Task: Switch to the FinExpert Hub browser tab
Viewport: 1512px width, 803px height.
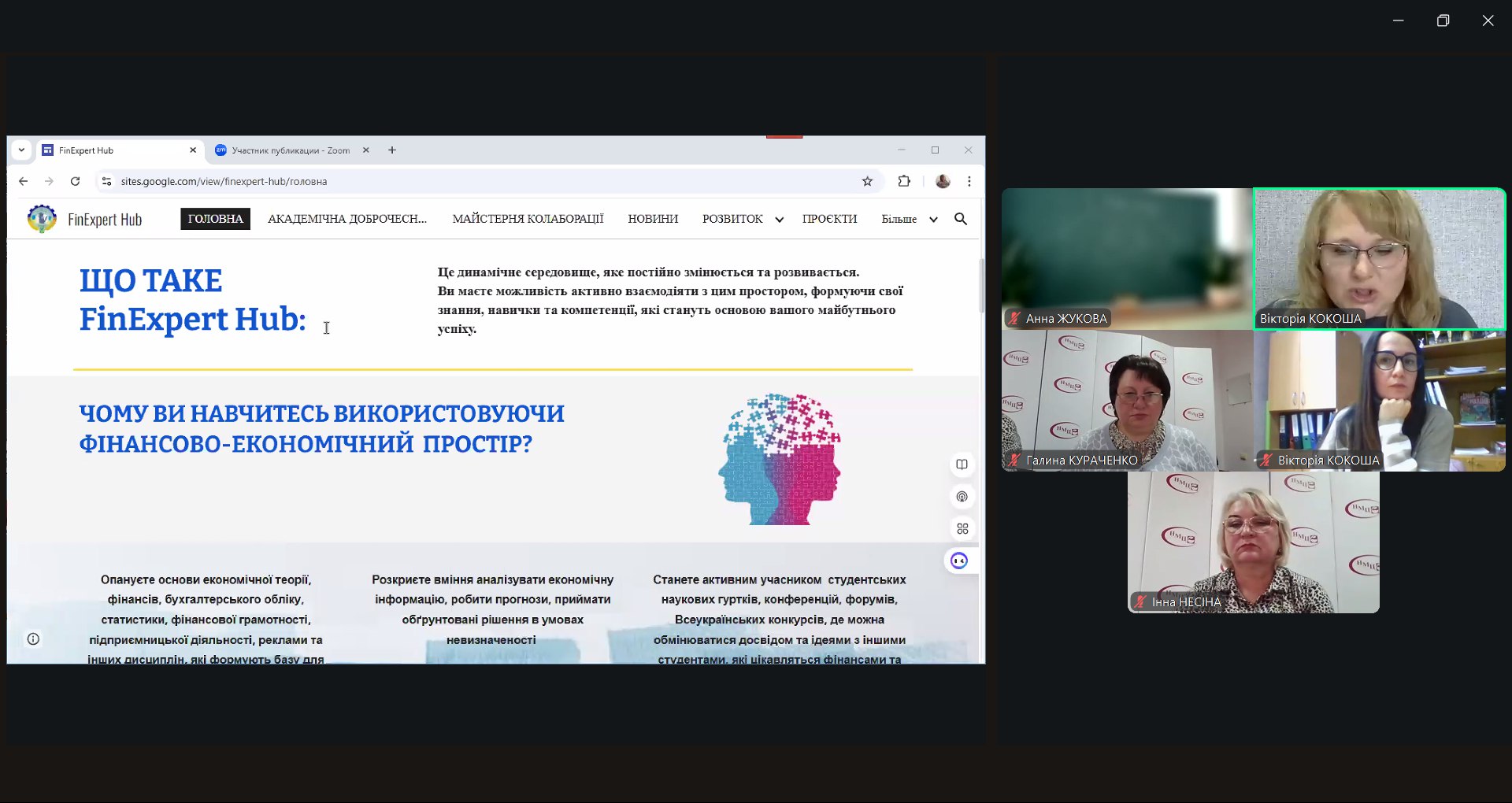Action: [120, 150]
